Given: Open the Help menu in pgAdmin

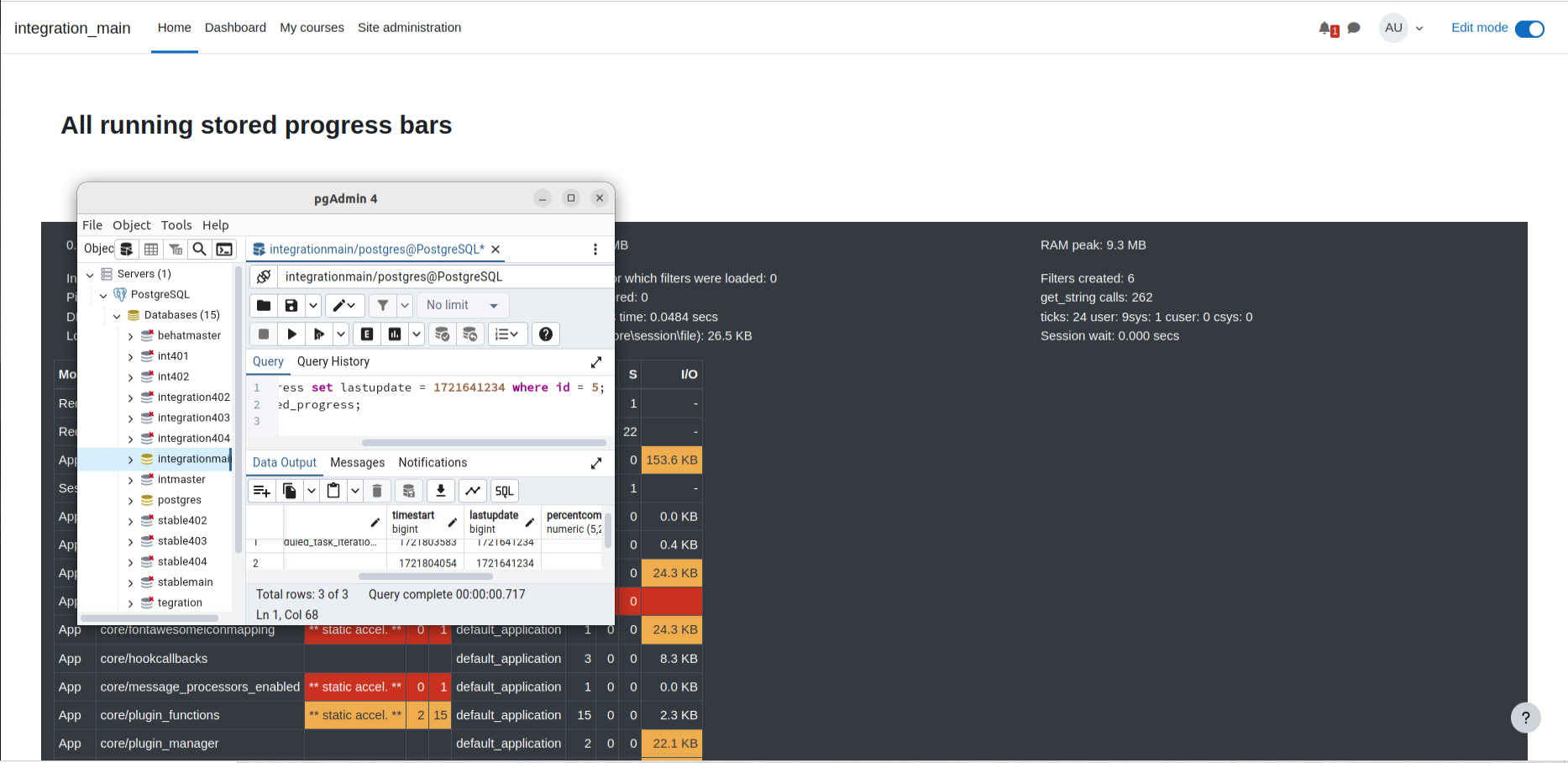Looking at the screenshot, I should pyautogui.click(x=215, y=225).
